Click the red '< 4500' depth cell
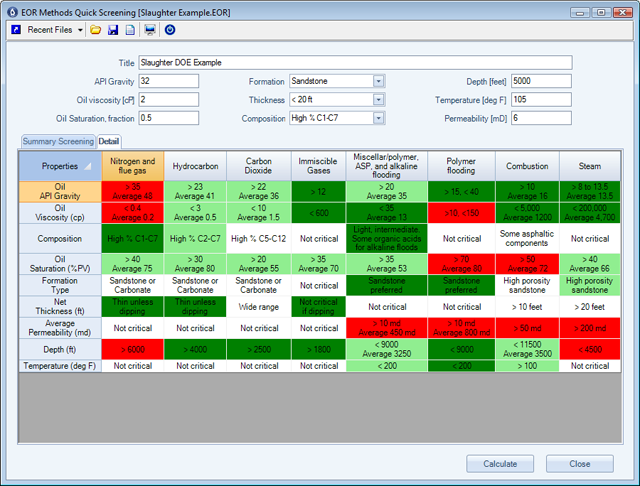 click(x=590, y=349)
